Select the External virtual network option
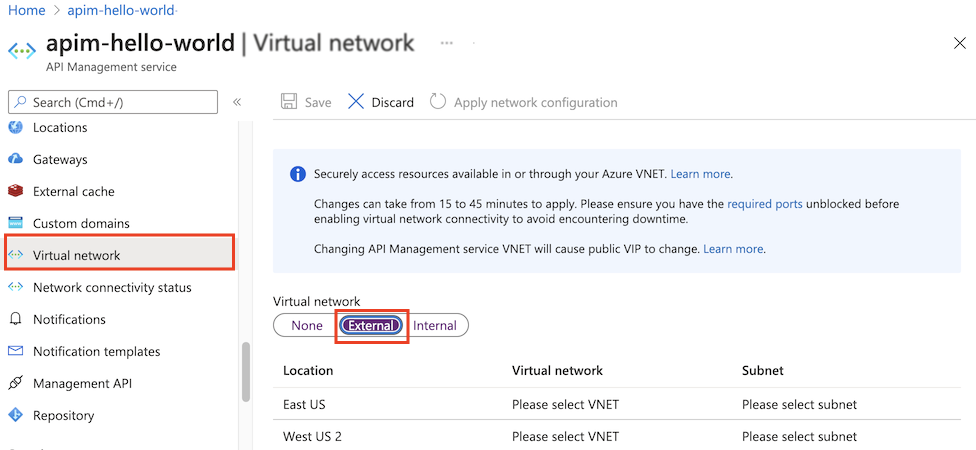Image resolution: width=976 pixels, height=450 pixels. pos(371,326)
